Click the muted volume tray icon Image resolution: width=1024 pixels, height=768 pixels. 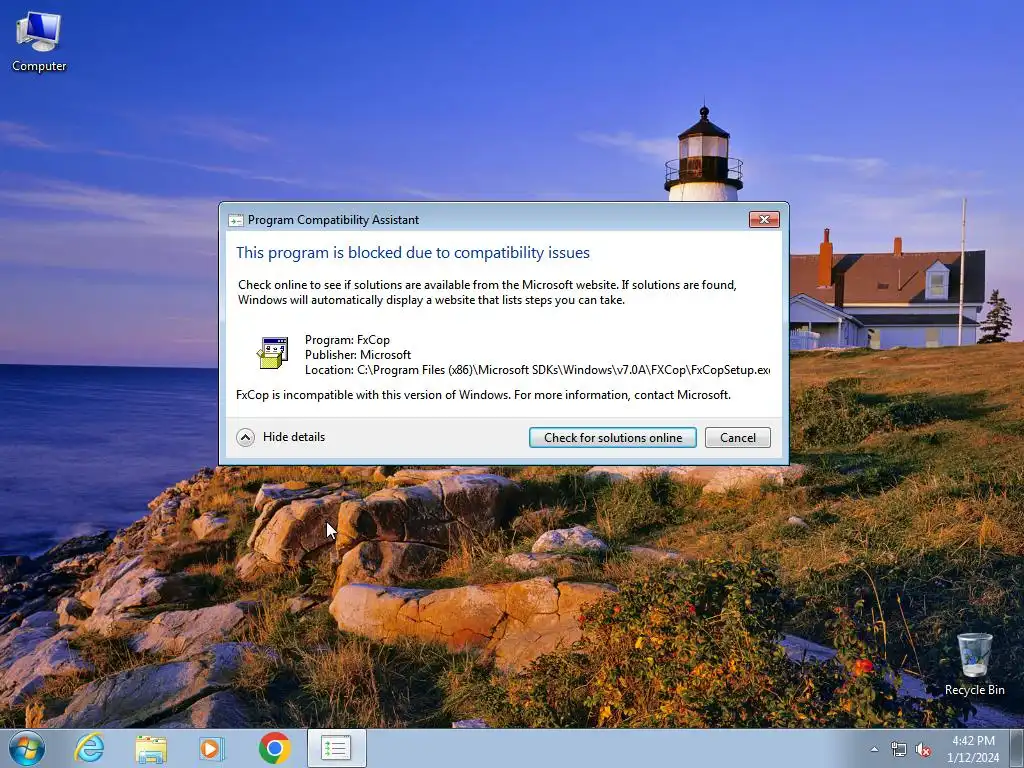click(x=923, y=749)
